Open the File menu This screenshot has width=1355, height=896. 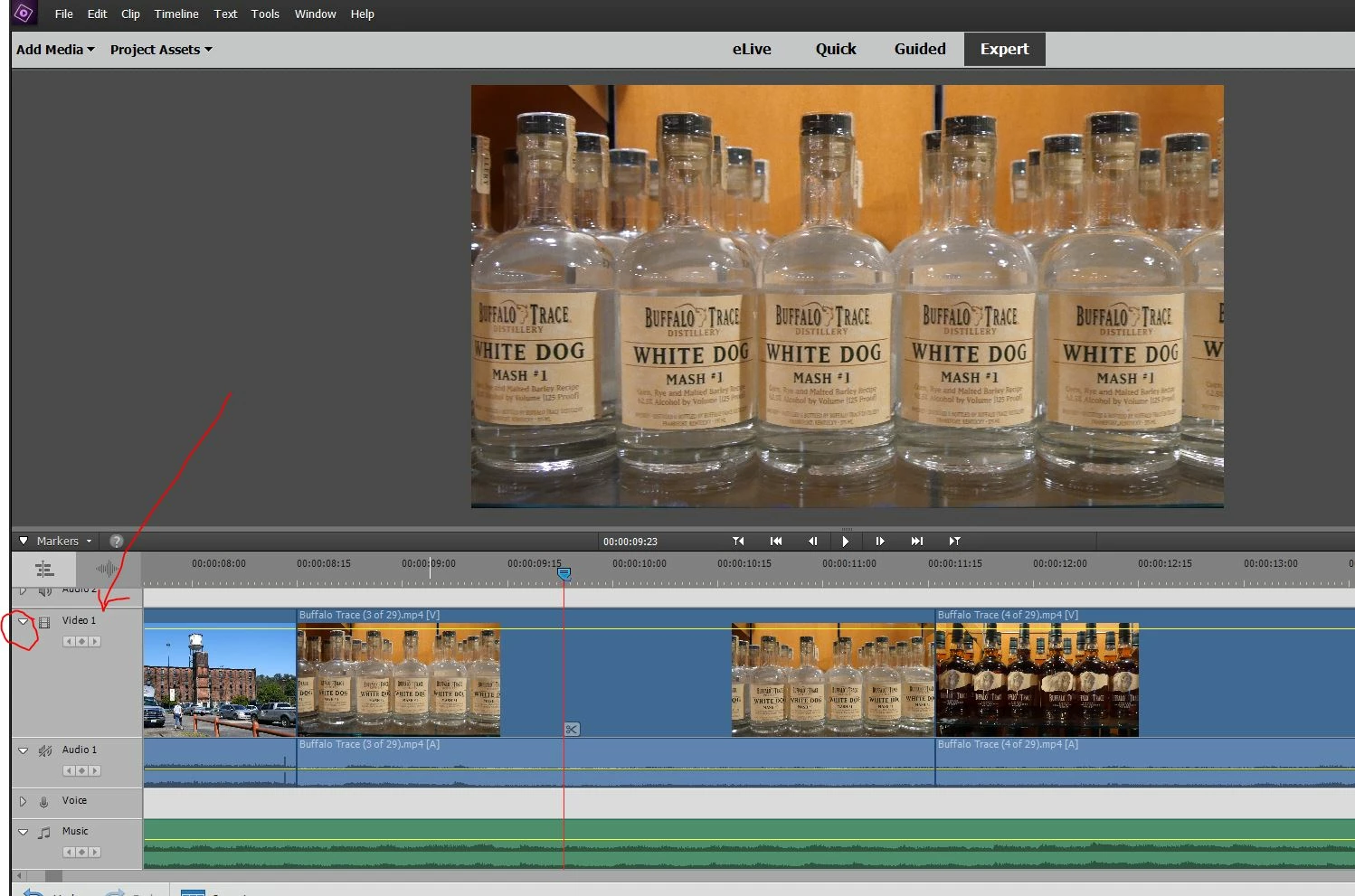pos(63,14)
